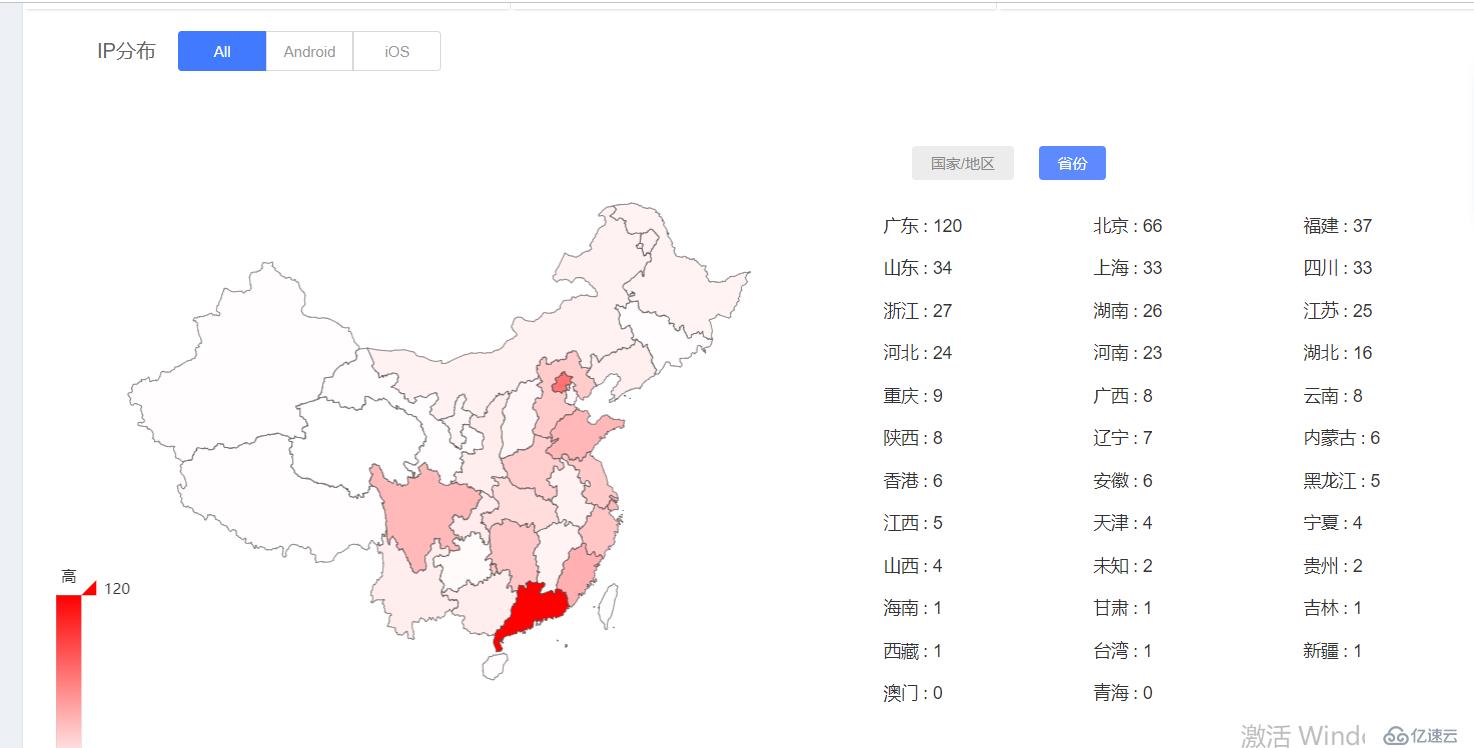Screen dimensions: 1474x748
Task: Select the All platform tab
Action: 222,51
